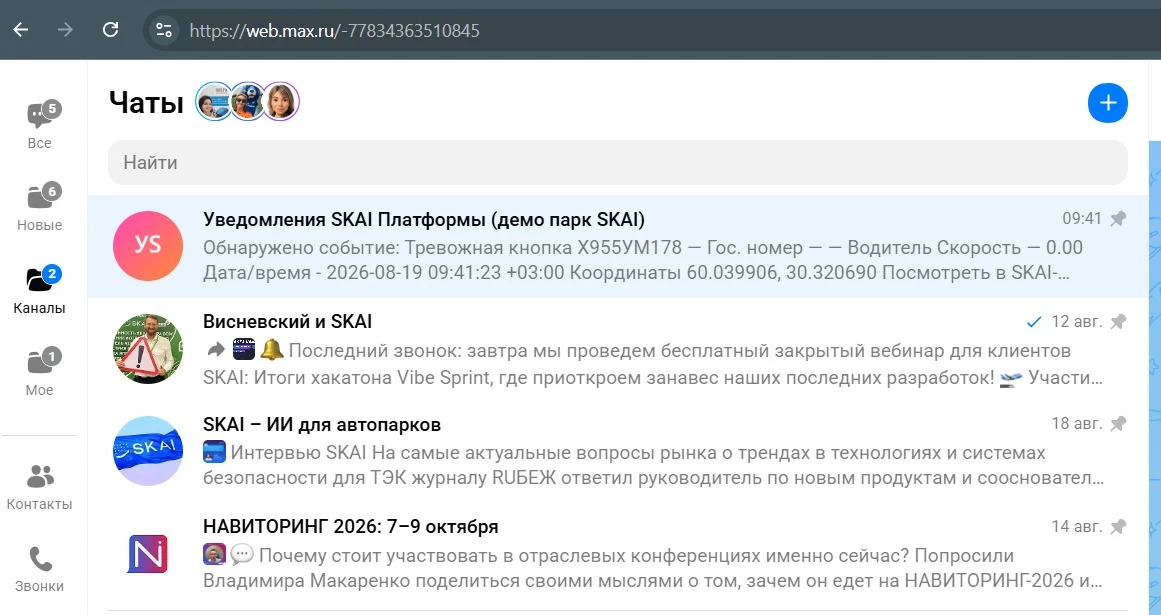The height and width of the screenshot is (615, 1161).
Task: Click small channel icon in SKAI ИИ preview
Action: pos(214,451)
